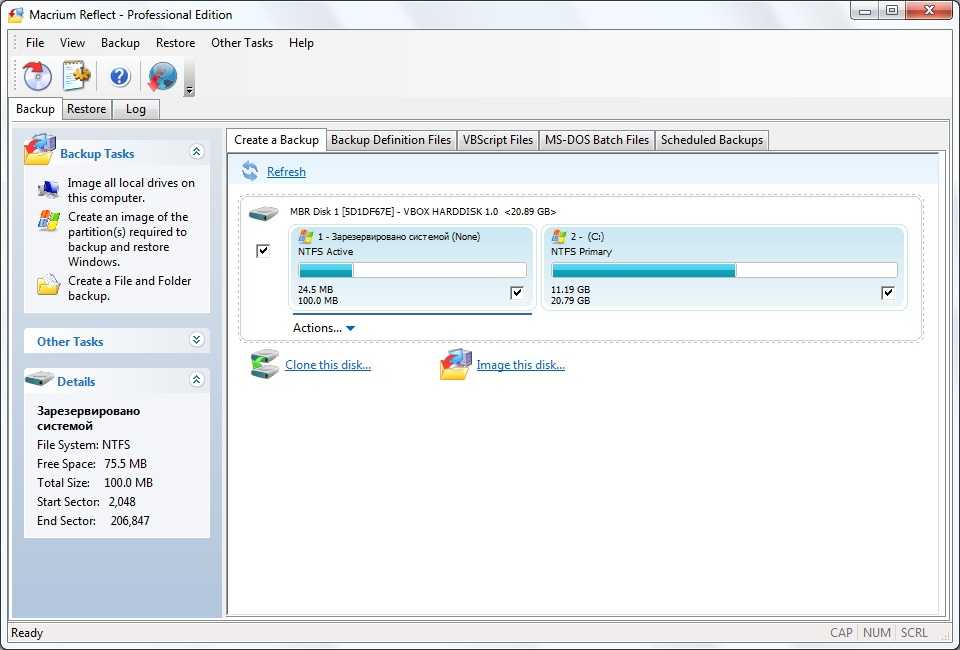The image size is (960, 650).
Task: Click the Other Tasks panel heading
Action: (x=70, y=342)
